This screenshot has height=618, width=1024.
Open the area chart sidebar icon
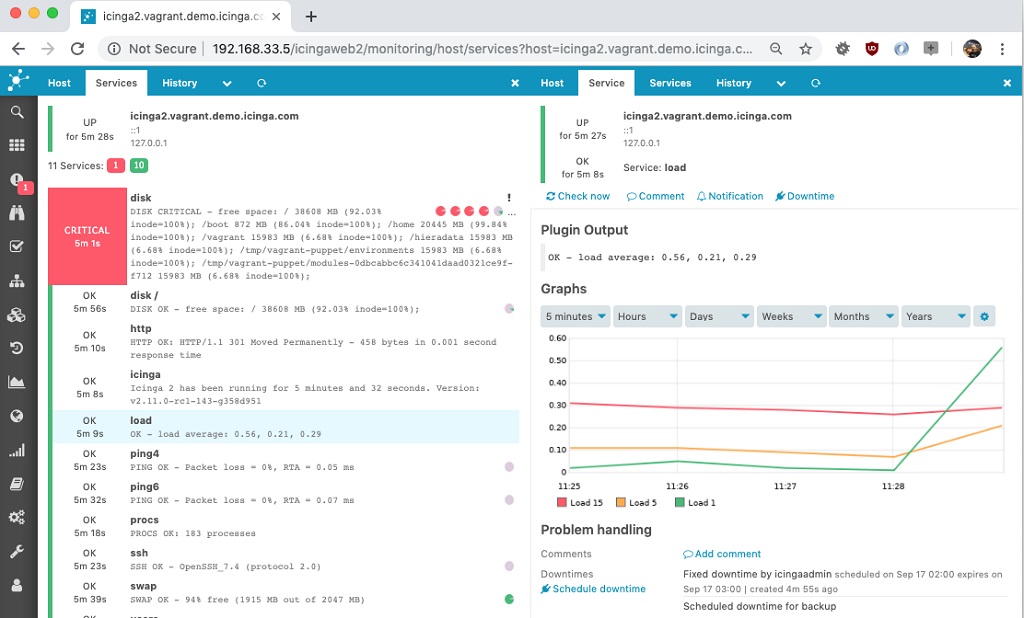point(17,382)
